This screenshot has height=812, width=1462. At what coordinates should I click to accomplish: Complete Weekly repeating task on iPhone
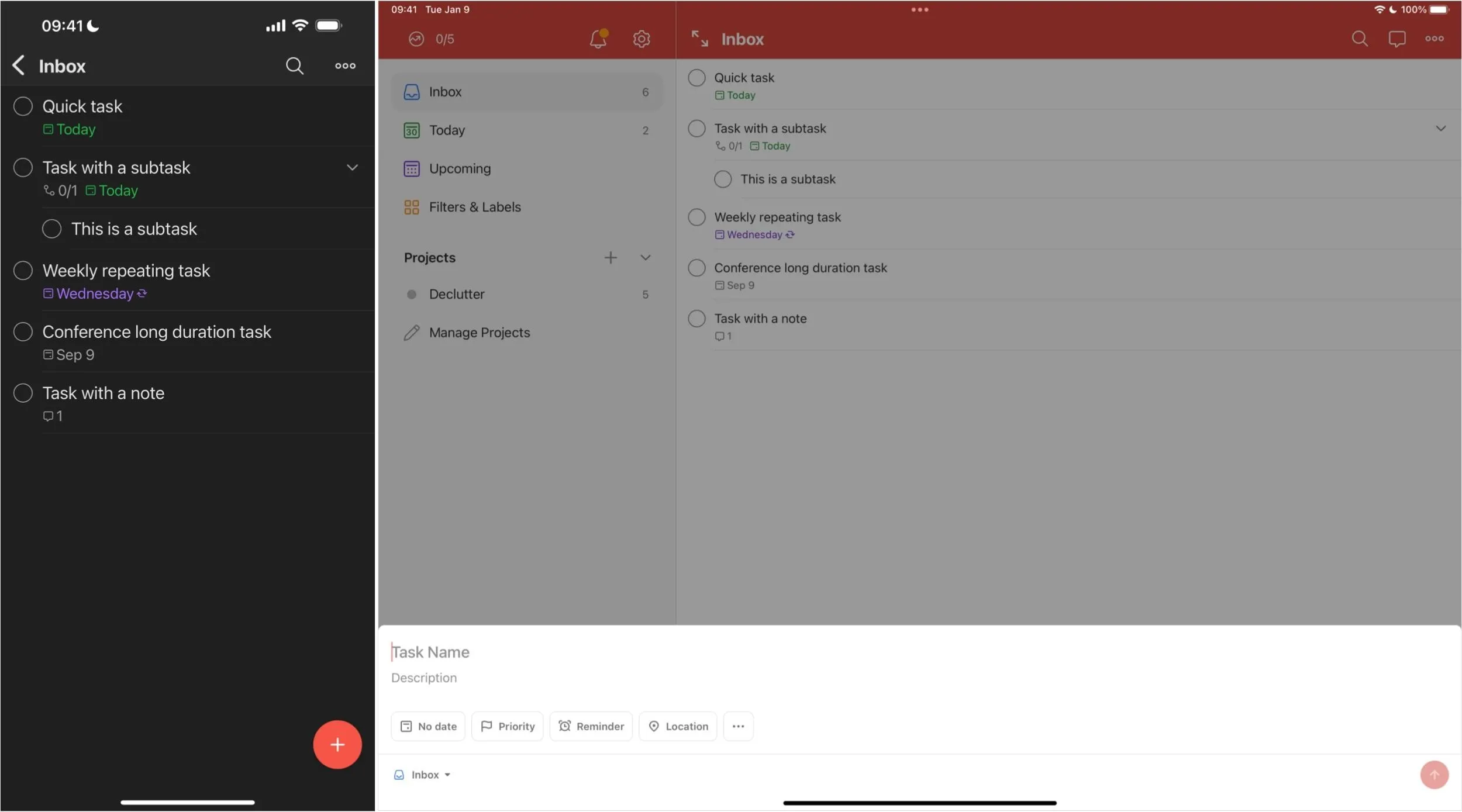tap(23, 271)
